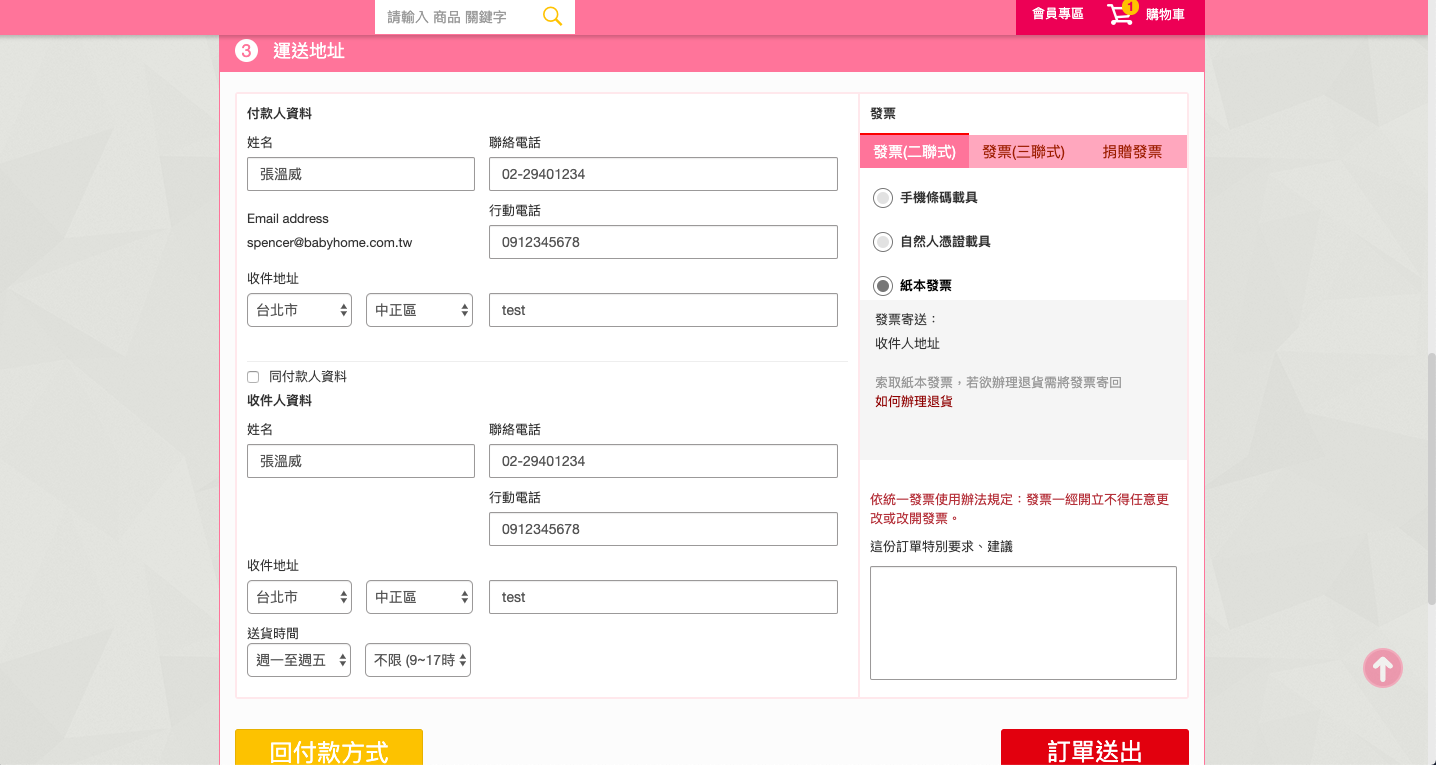Open recipient district dropdown under 收件人資料
This screenshot has width=1436, height=765.
[x=419, y=597]
